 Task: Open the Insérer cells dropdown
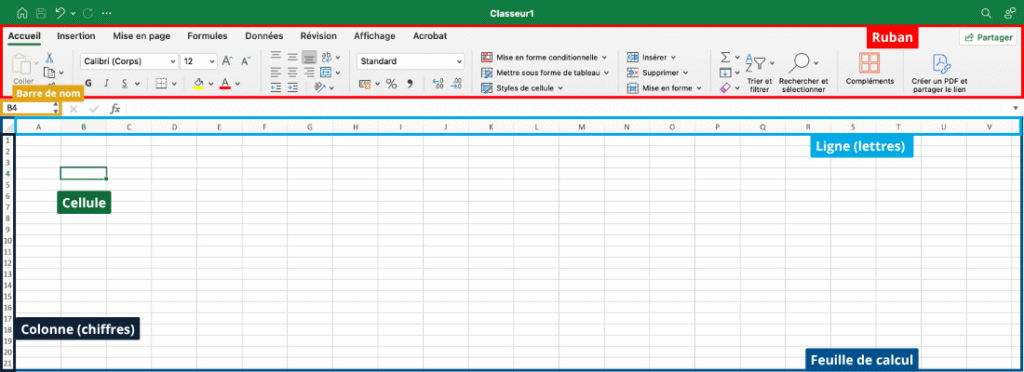tap(651, 57)
